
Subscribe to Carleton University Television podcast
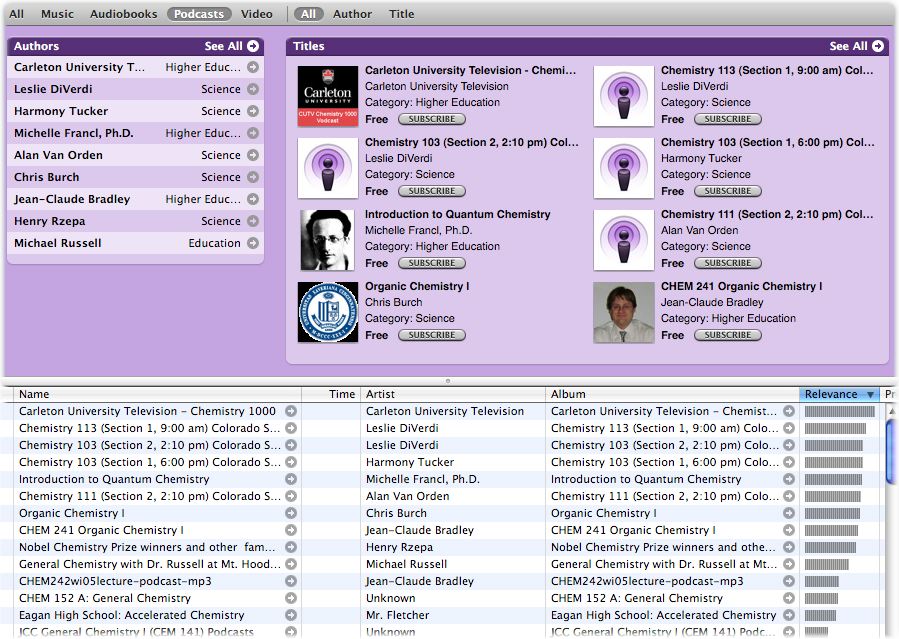click(x=432, y=119)
